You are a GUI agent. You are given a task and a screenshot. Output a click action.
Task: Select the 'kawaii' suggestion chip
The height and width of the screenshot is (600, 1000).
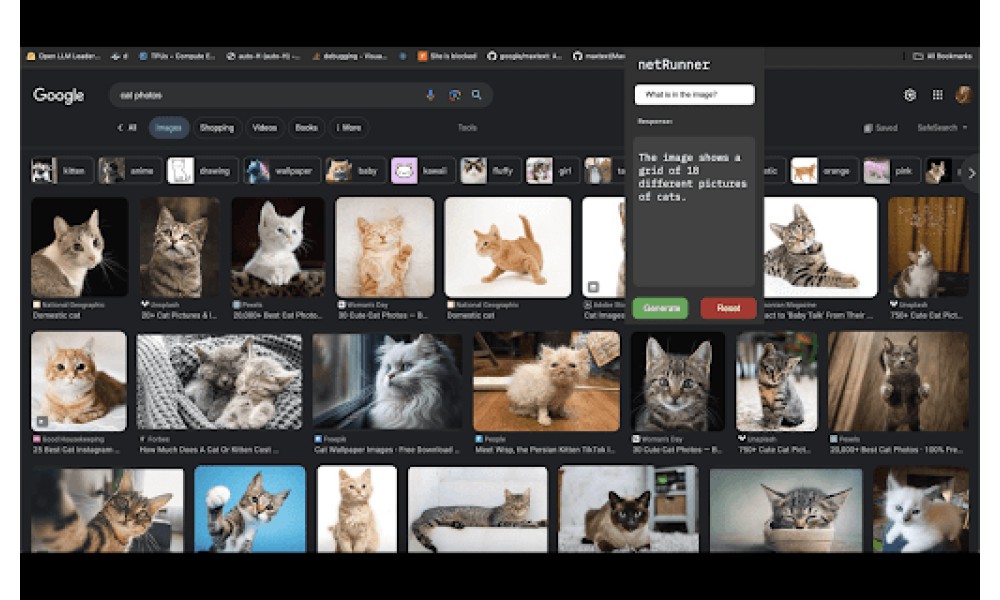click(x=423, y=171)
